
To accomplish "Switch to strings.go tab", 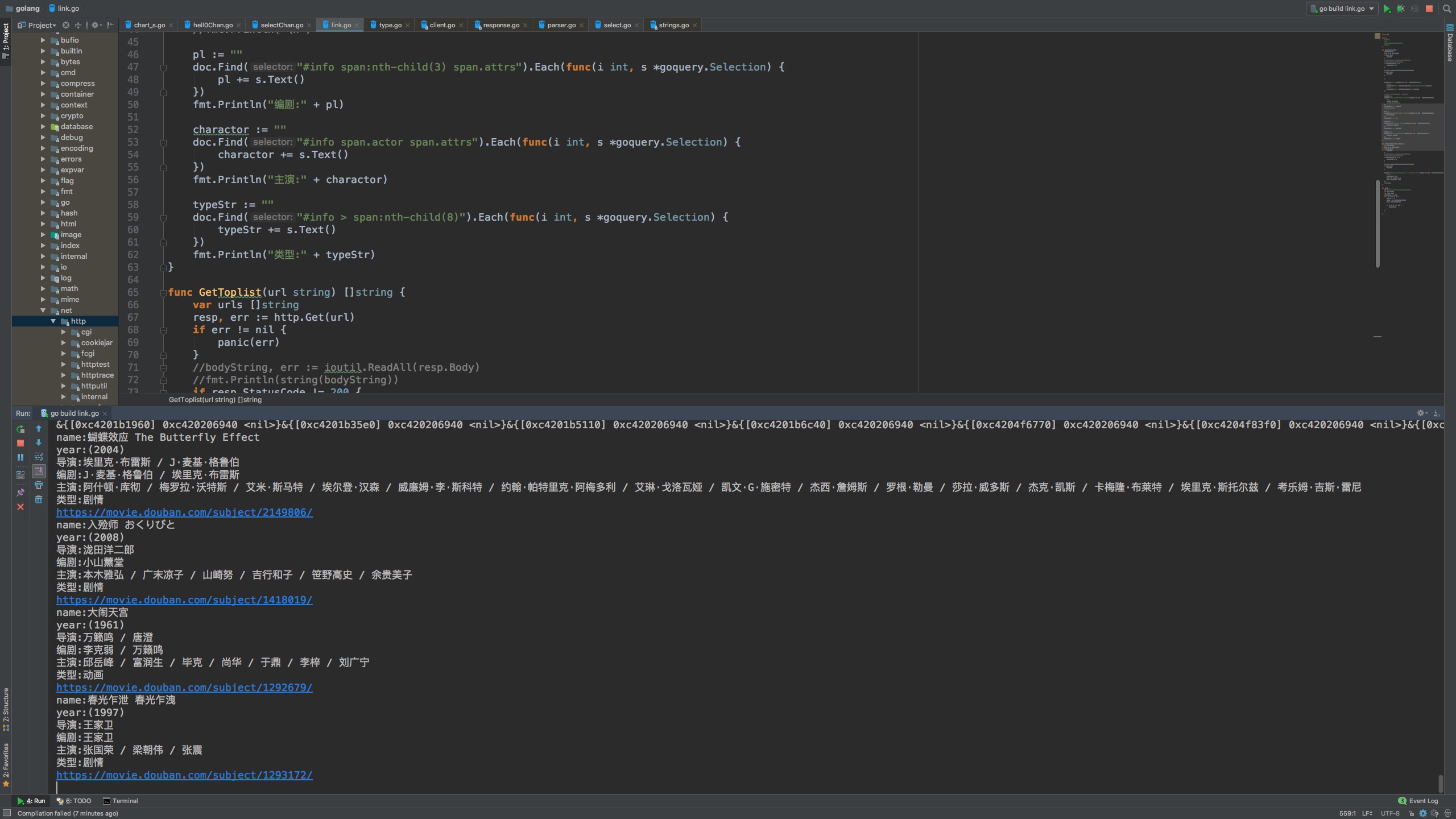I will (x=673, y=25).
